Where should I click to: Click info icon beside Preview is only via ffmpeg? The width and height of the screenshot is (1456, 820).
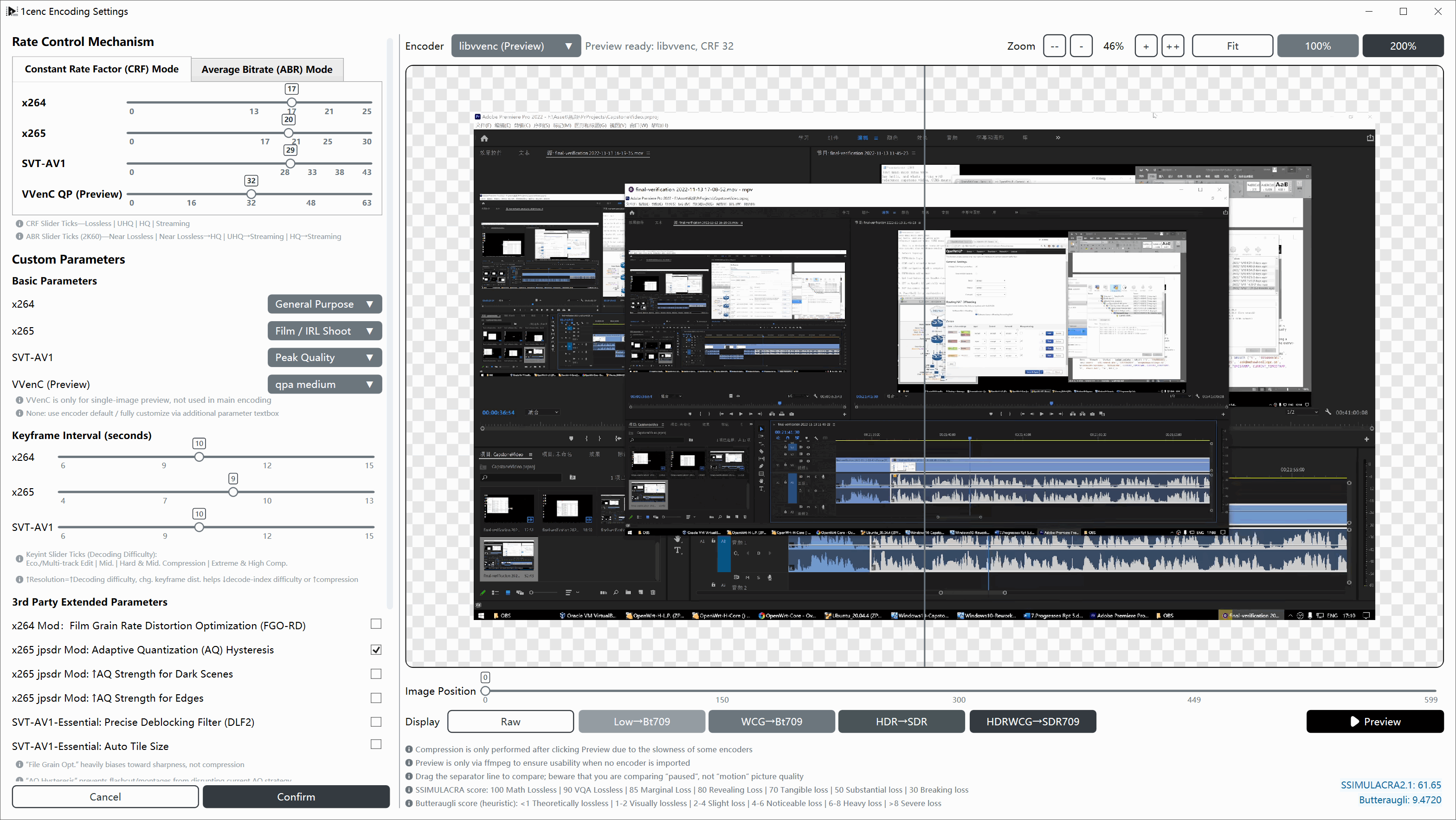[409, 763]
